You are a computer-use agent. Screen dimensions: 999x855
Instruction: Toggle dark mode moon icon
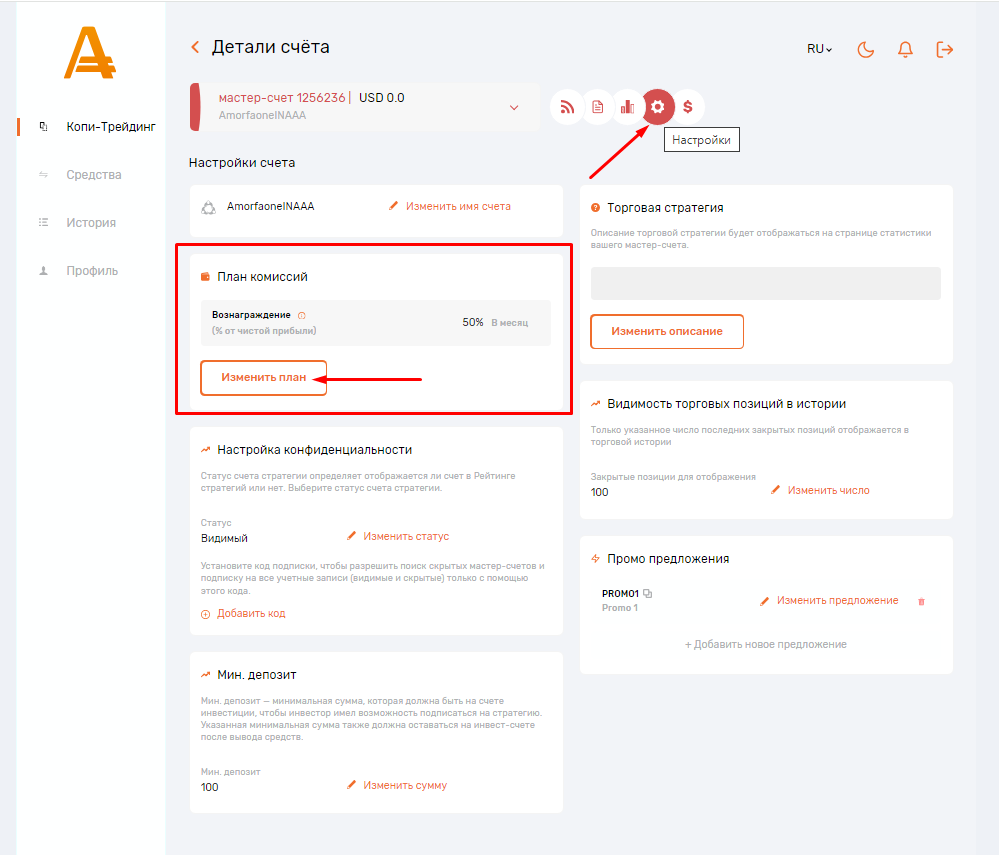click(866, 49)
